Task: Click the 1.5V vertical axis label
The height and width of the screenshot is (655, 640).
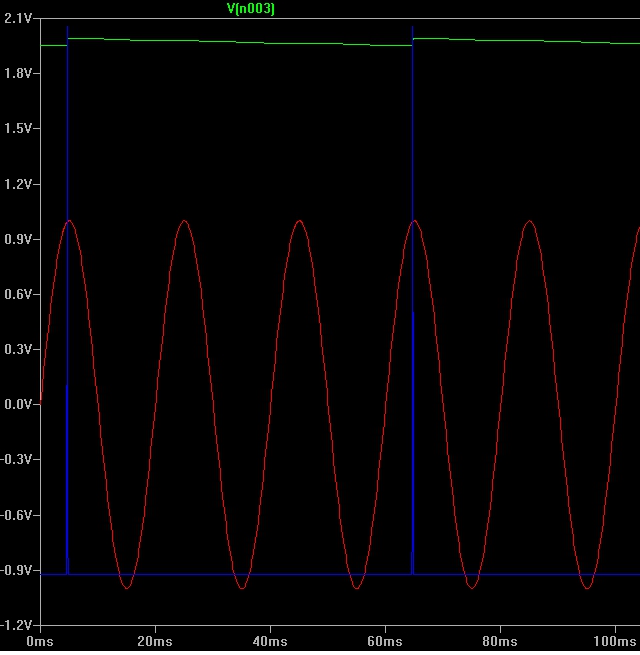Action: (17, 129)
